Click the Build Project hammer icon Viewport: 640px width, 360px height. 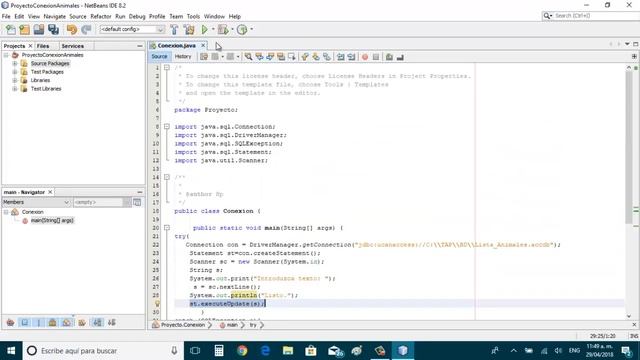coord(174,29)
